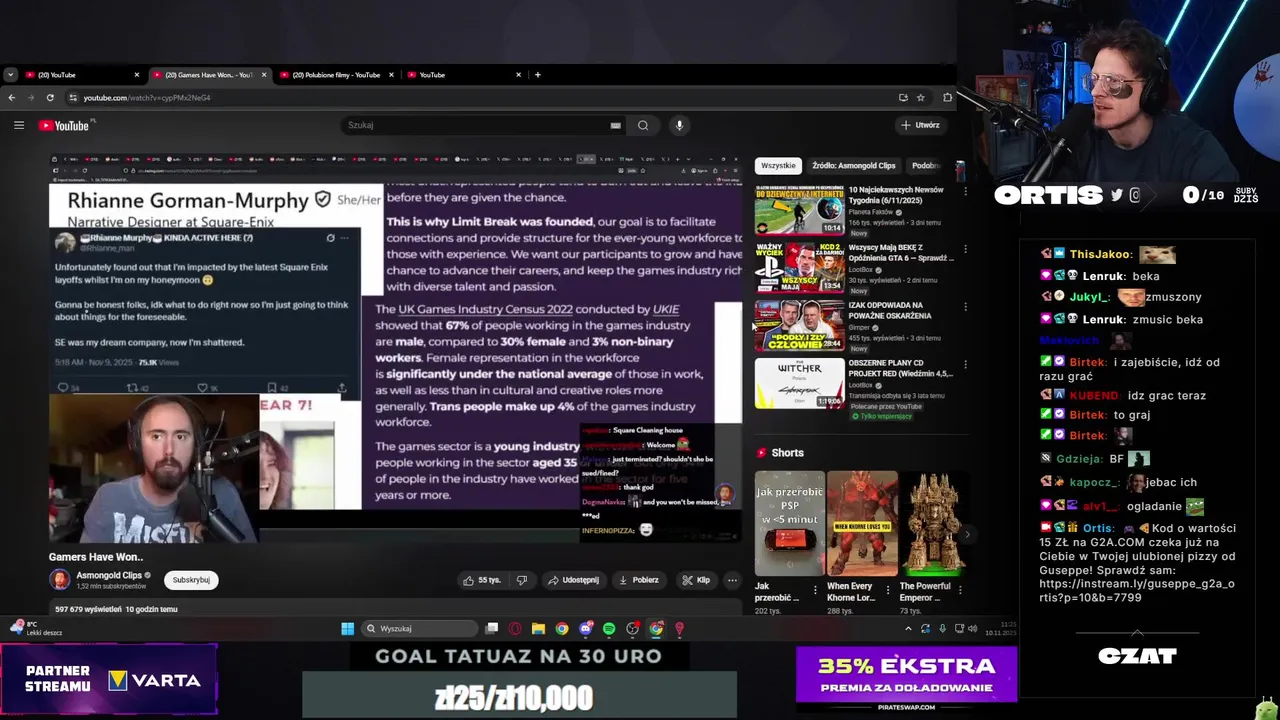Open Asmongold Clips channel avatar

click(x=60, y=580)
